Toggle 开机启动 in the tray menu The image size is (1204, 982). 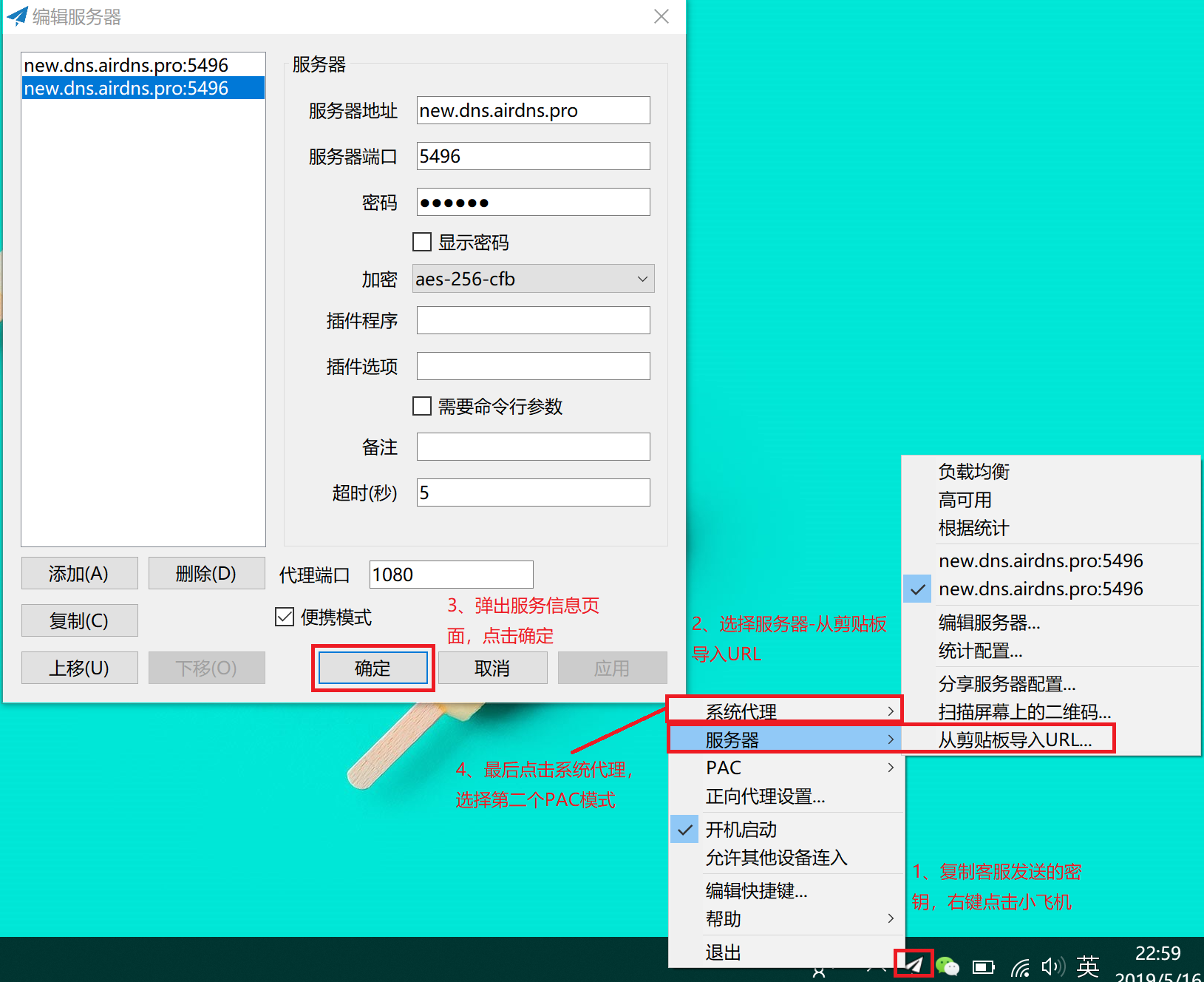741,830
